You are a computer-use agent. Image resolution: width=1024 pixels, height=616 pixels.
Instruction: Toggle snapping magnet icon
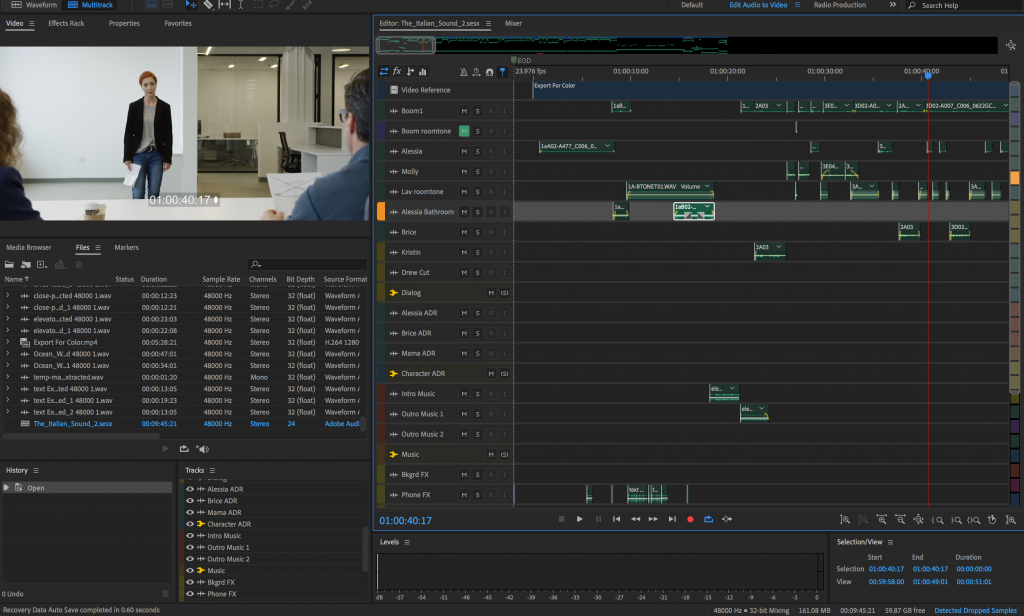[x=489, y=72]
